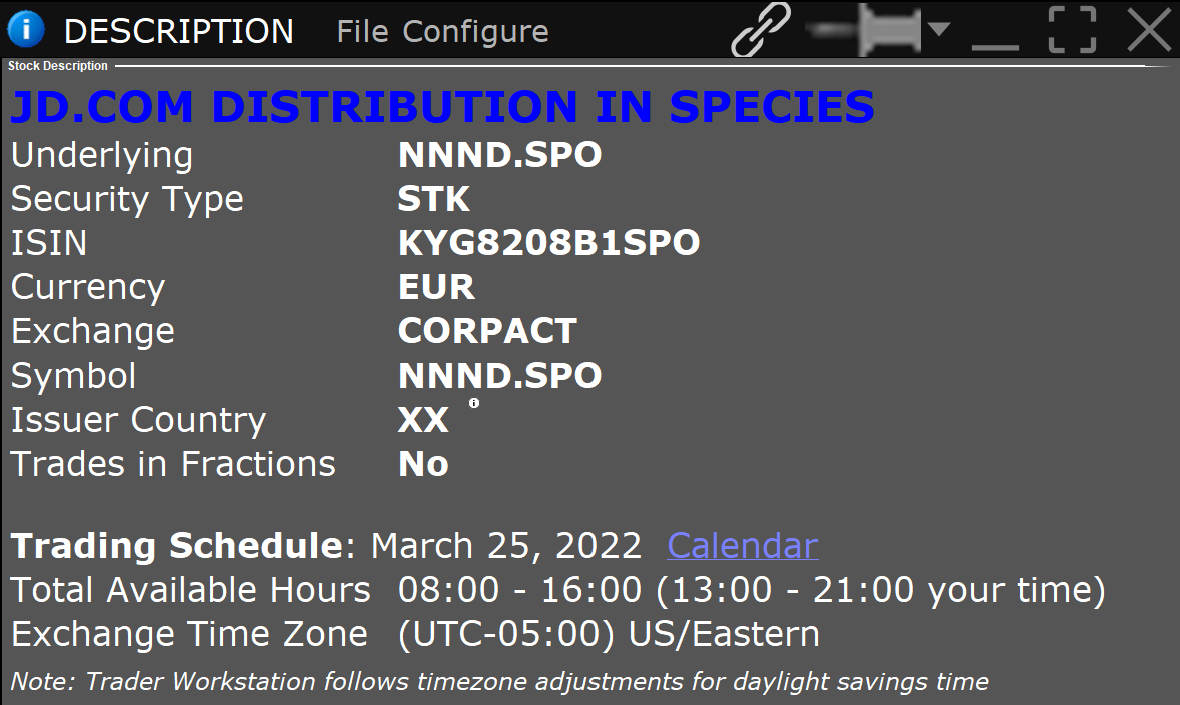The width and height of the screenshot is (1180, 705).
Task: Open the Calendar link
Action: [x=743, y=545]
